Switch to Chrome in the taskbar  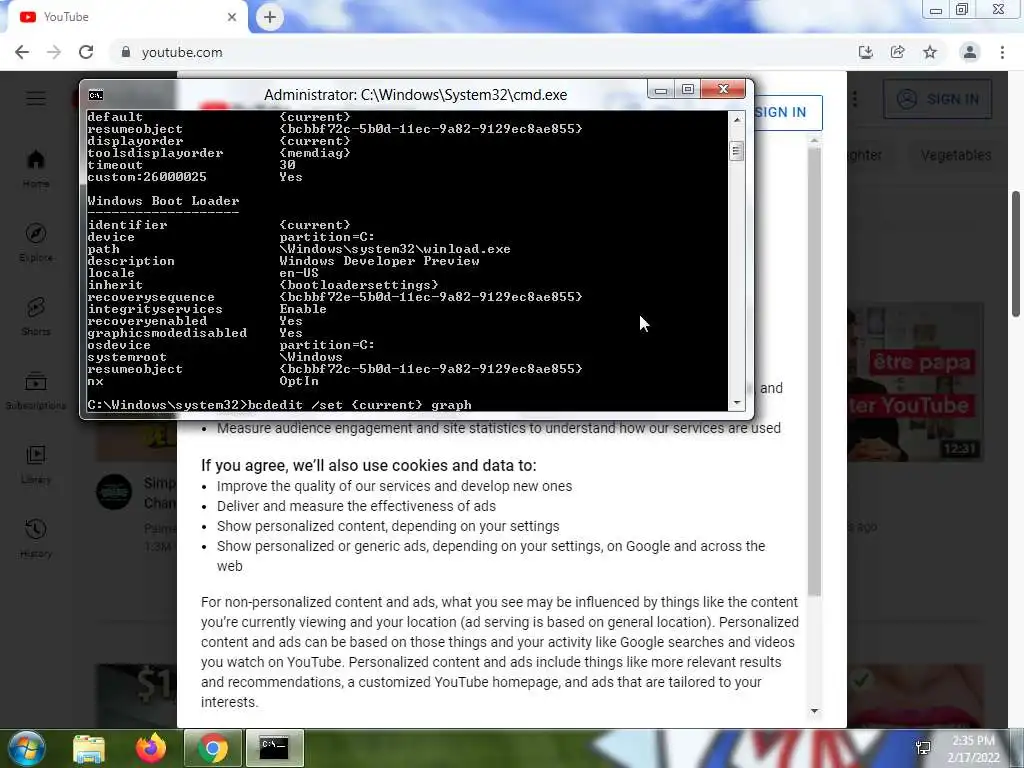point(212,748)
